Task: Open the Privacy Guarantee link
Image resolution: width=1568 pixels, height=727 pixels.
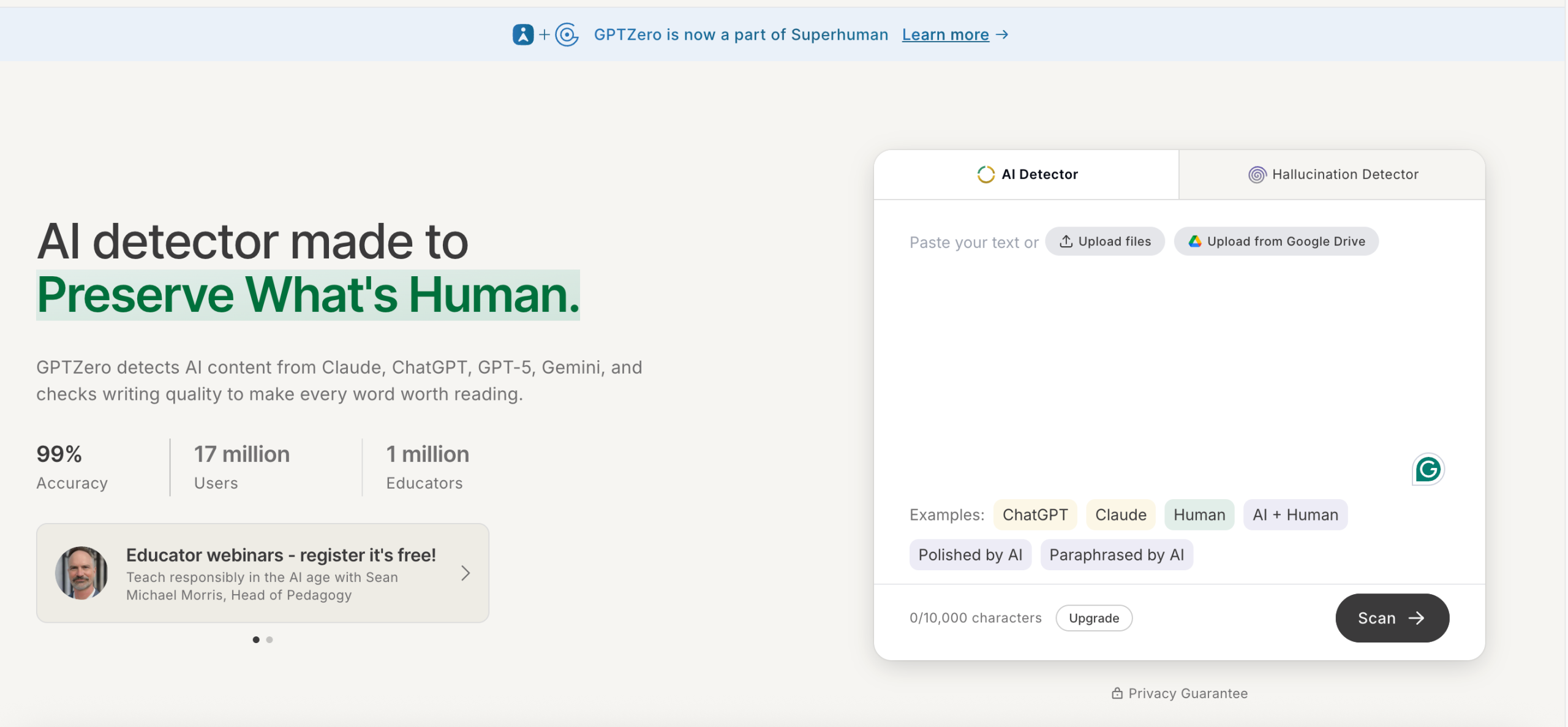Action: point(1180,693)
